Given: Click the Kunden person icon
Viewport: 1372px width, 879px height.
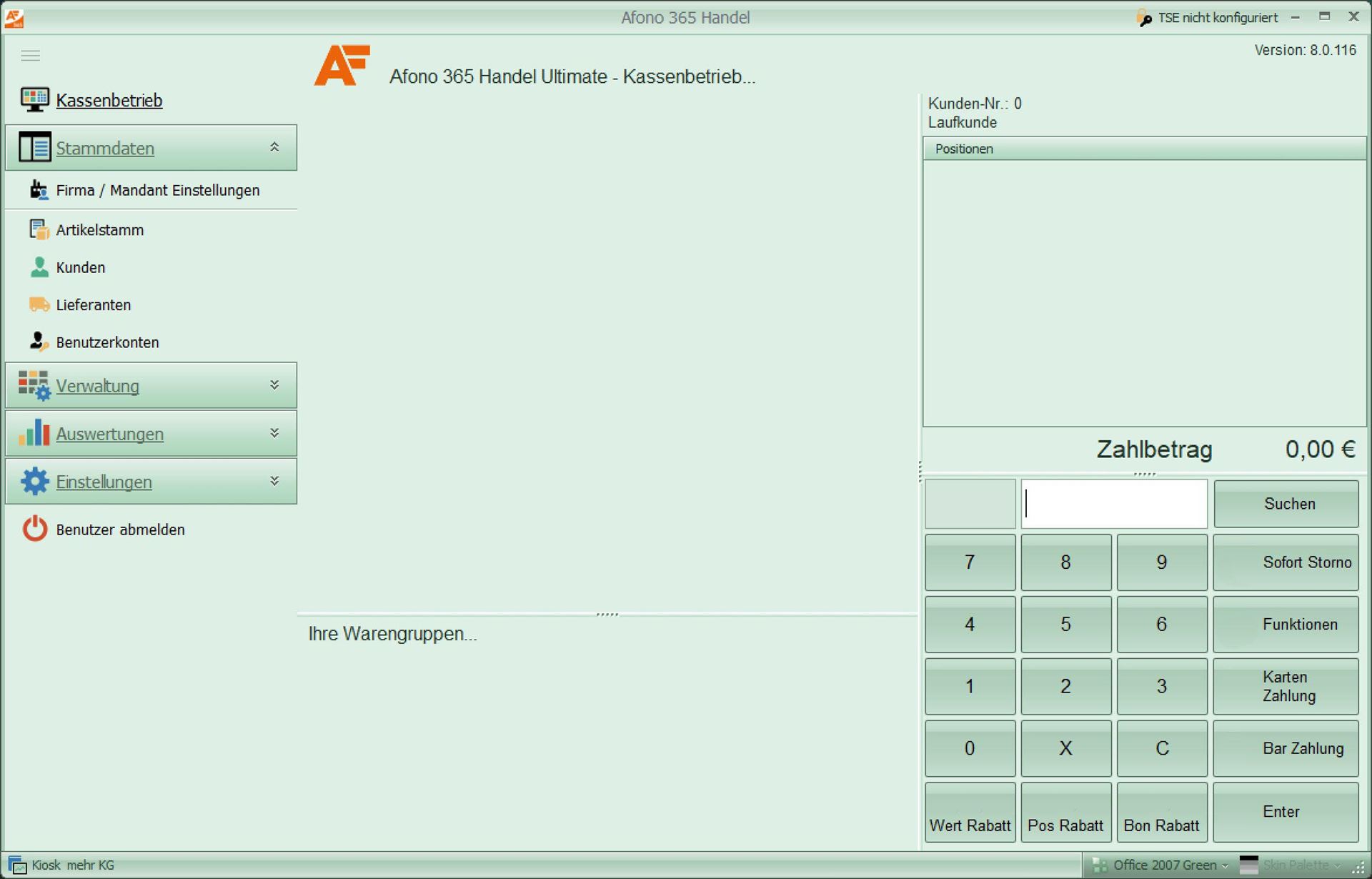Looking at the screenshot, I should [x=39, y=267].
